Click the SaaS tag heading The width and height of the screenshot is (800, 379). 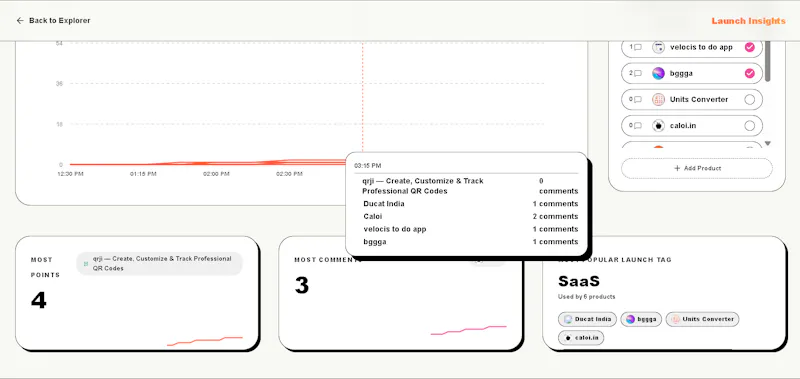click(579, 281)
